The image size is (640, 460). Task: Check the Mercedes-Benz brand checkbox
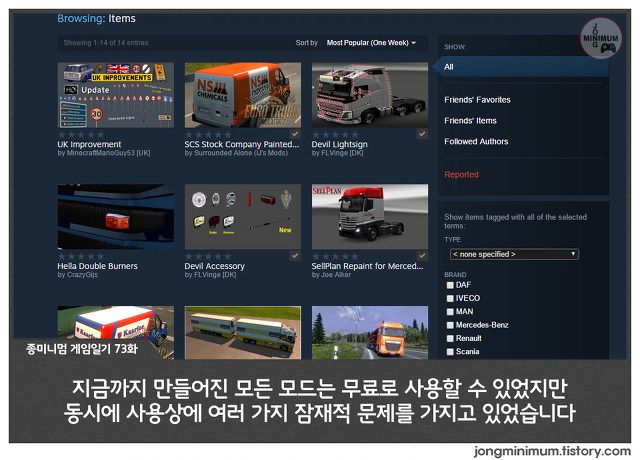pos(450,325)
